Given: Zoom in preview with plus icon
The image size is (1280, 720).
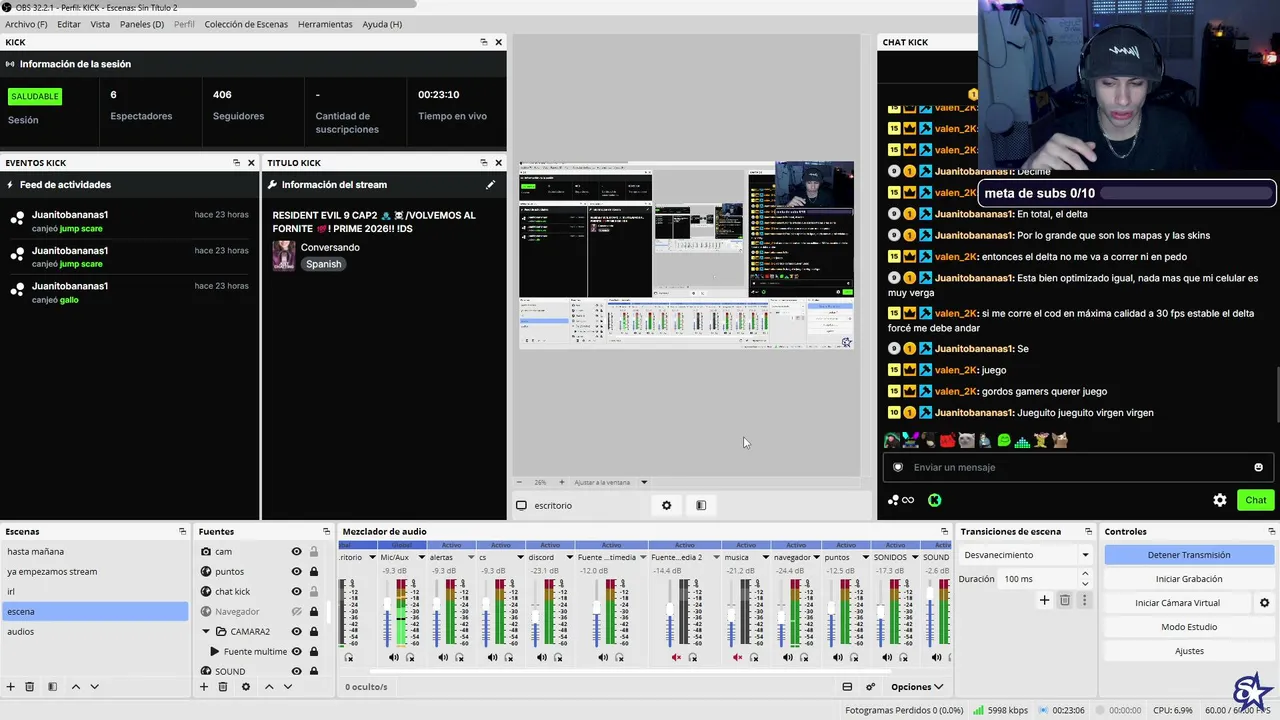Looking at the screenshot, I should pyautogui.click(x=562, y=482).
